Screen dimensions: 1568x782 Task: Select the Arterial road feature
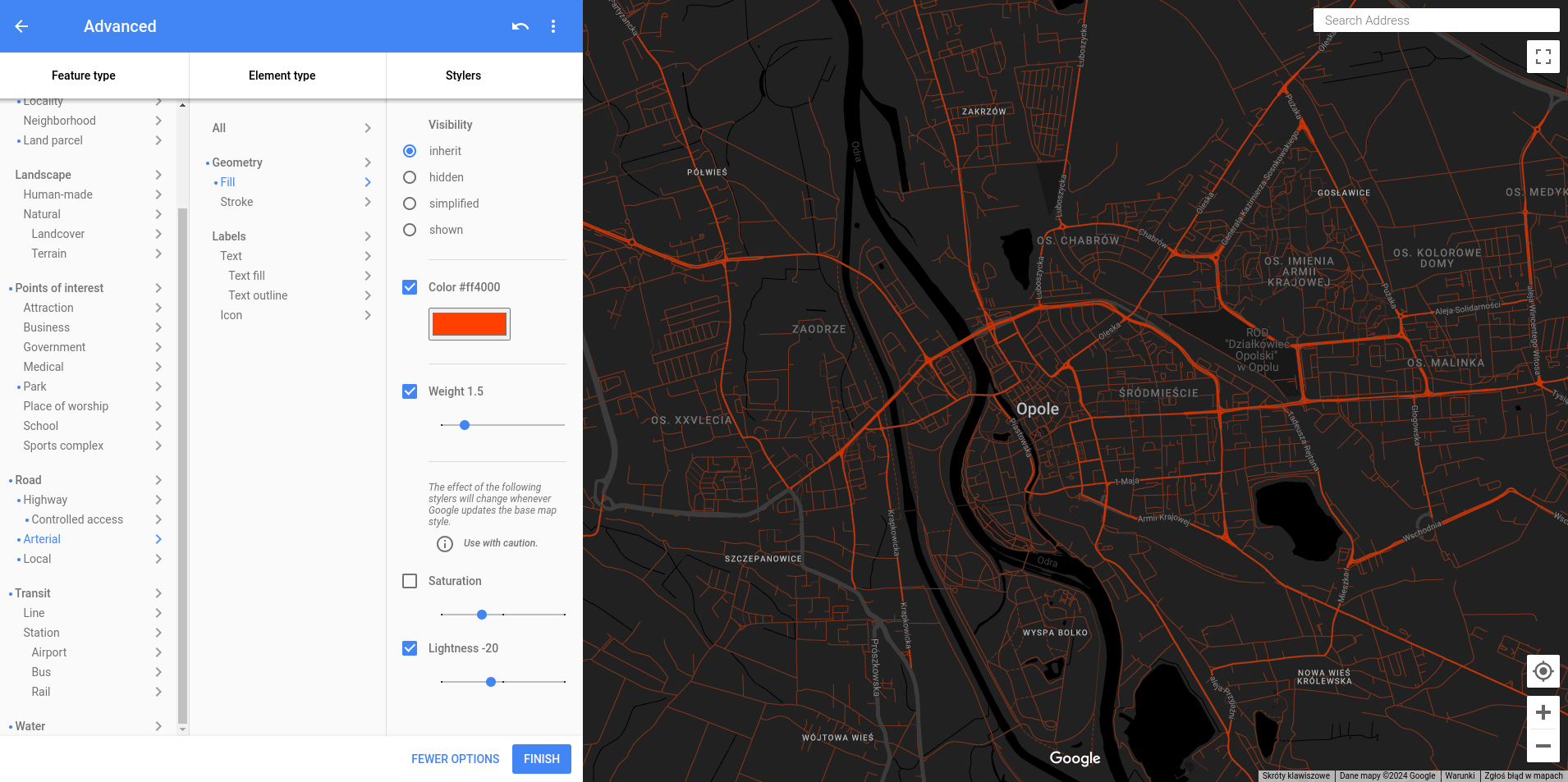pyautogui.click(x=42, y=539)
